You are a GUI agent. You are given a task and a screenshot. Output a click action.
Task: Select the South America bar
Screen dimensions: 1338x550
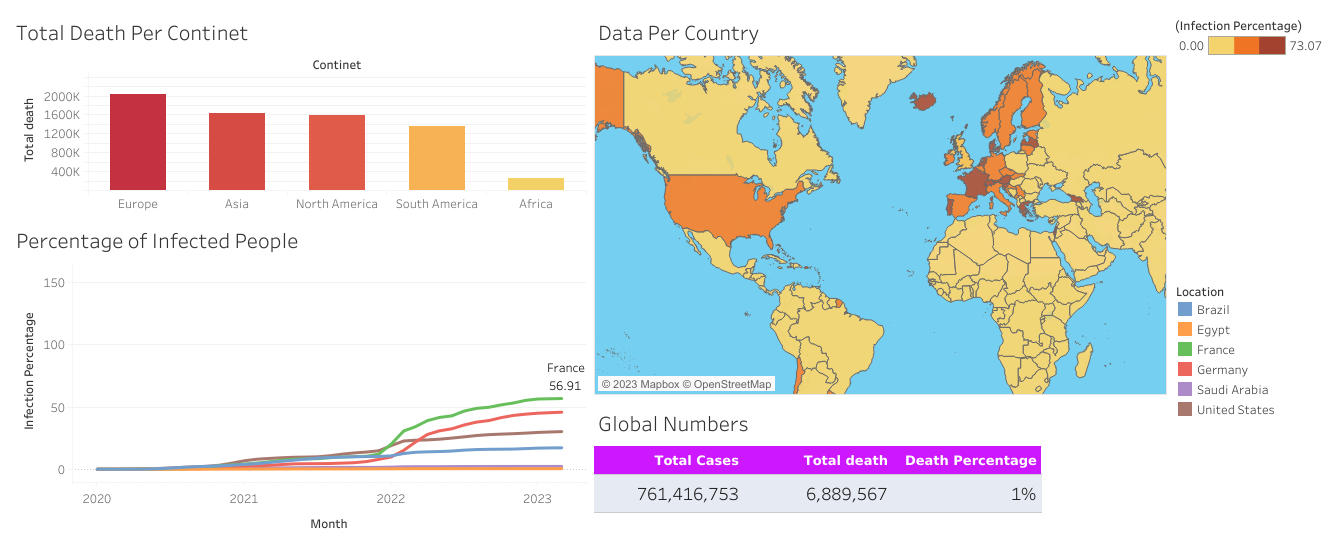point(437,158)
